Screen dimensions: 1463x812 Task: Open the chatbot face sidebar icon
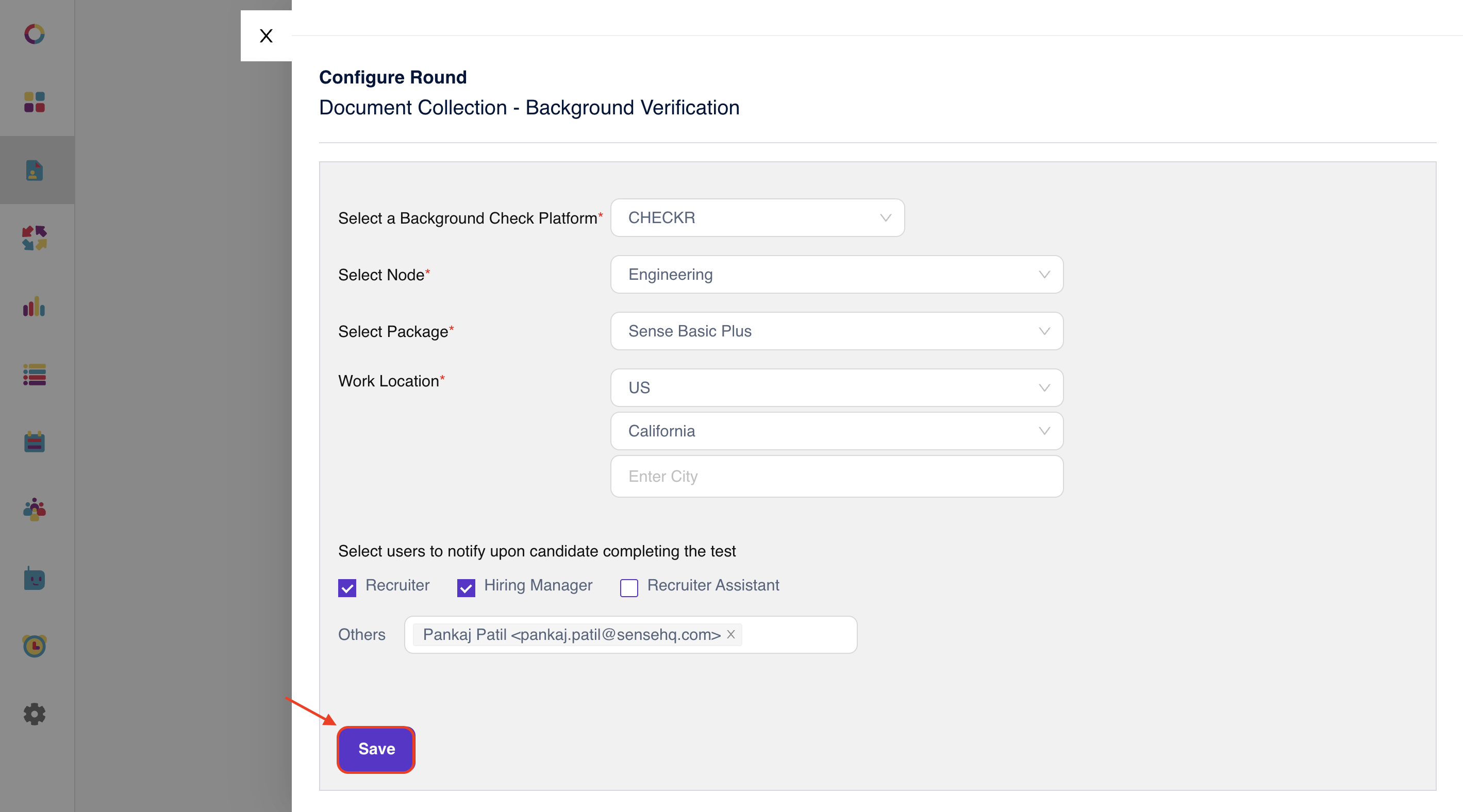[x=35, y=578]
